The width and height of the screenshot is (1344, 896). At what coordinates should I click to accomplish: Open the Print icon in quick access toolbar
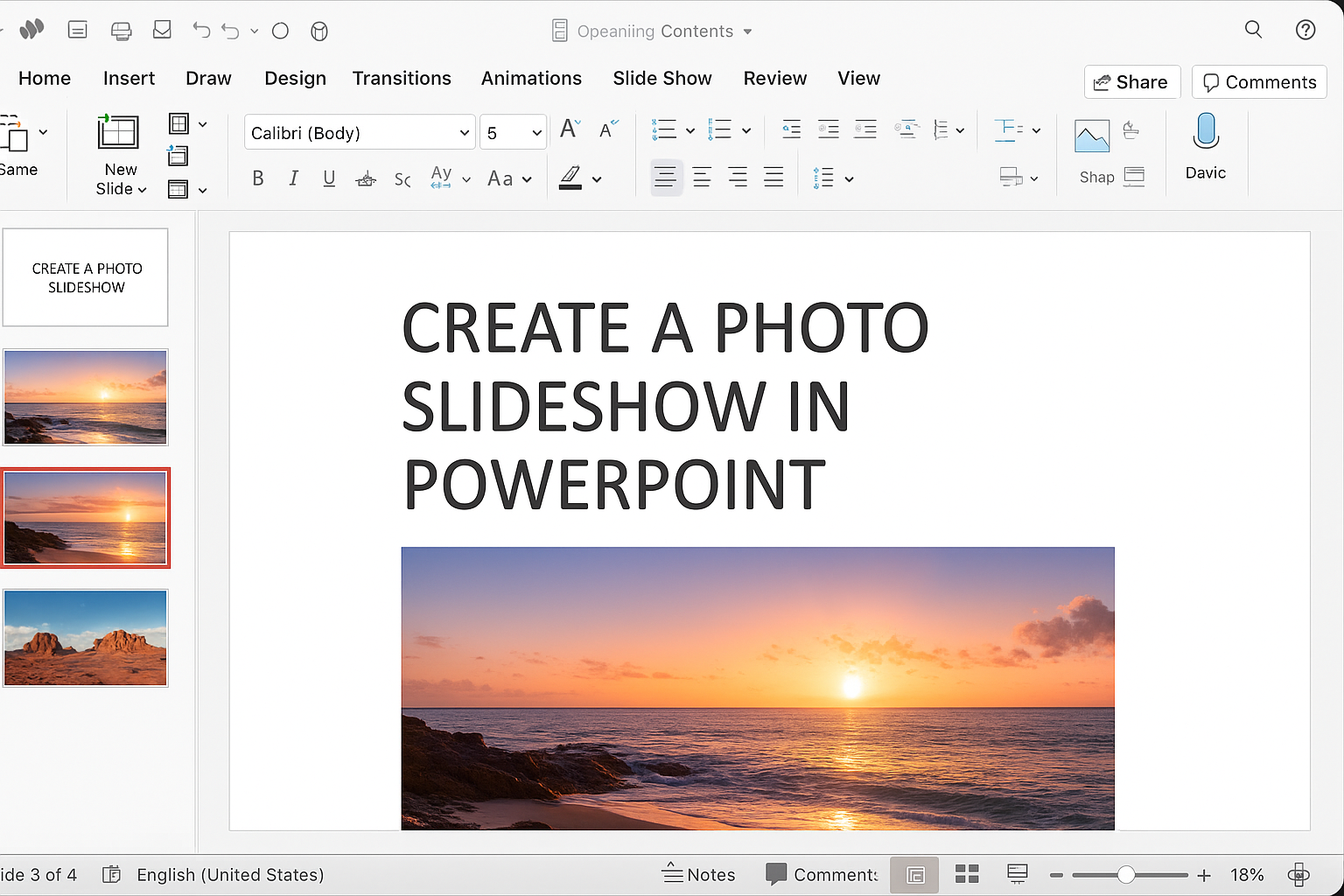[x=121, y=30]
